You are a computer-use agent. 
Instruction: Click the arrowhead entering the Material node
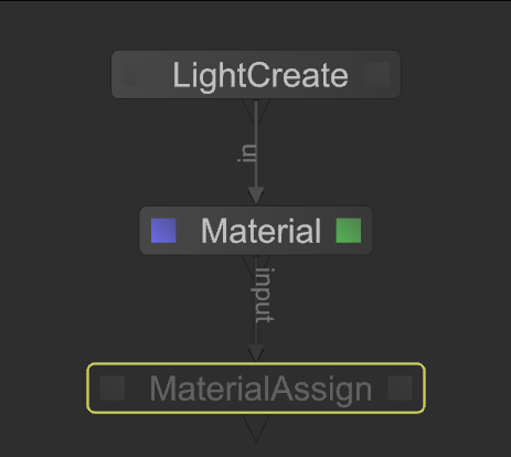pyautogui.click(x=256, y=196)
